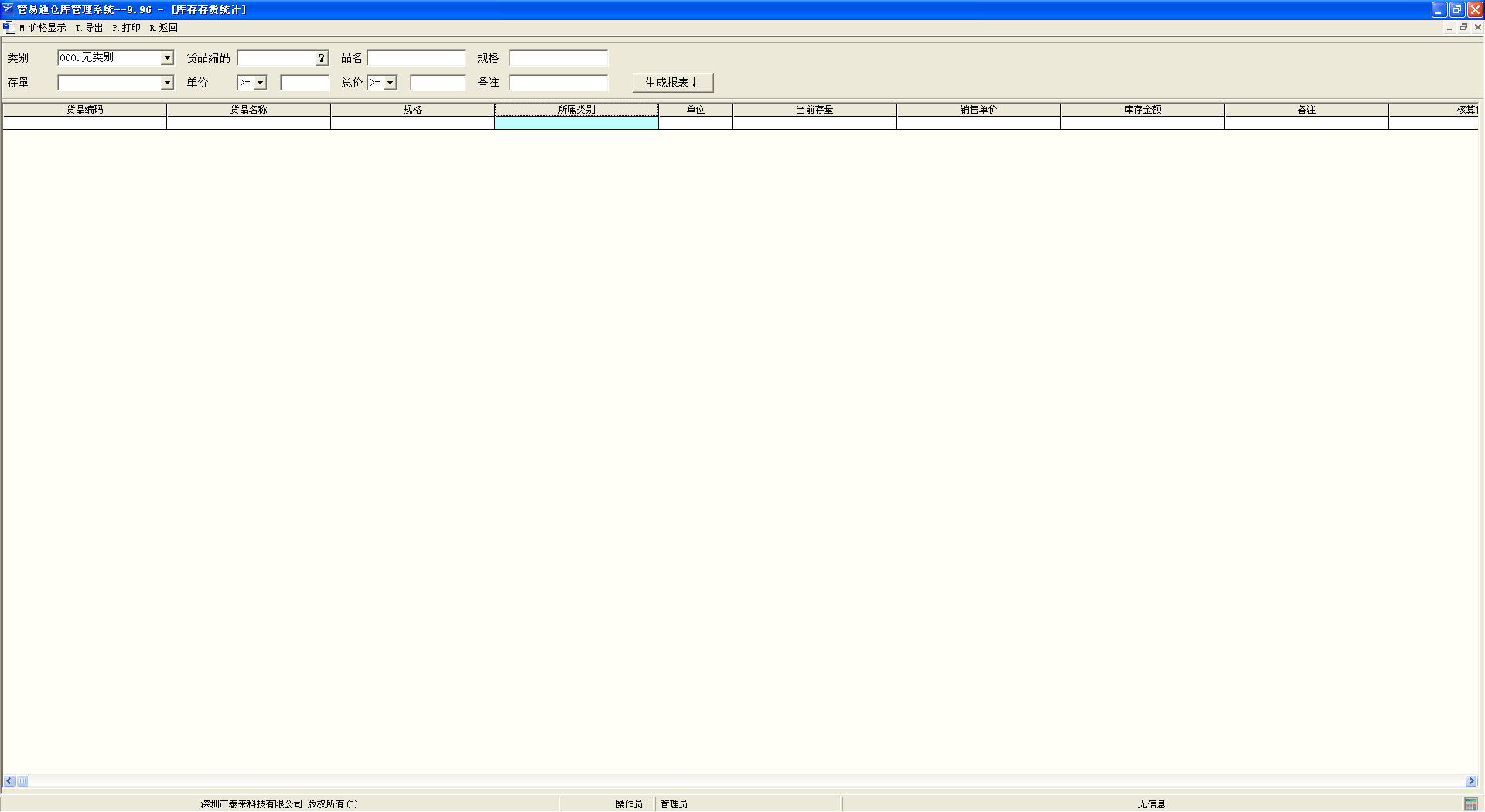Click the 打印 print menu item
The width and height of the screenshot is (1485, 812).
[x=127, y=28]
